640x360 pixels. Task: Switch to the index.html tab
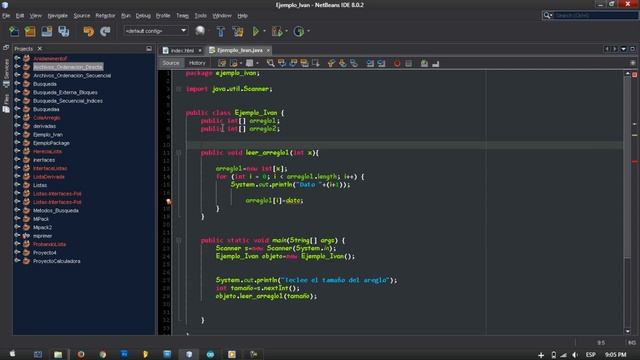[182, 50]
